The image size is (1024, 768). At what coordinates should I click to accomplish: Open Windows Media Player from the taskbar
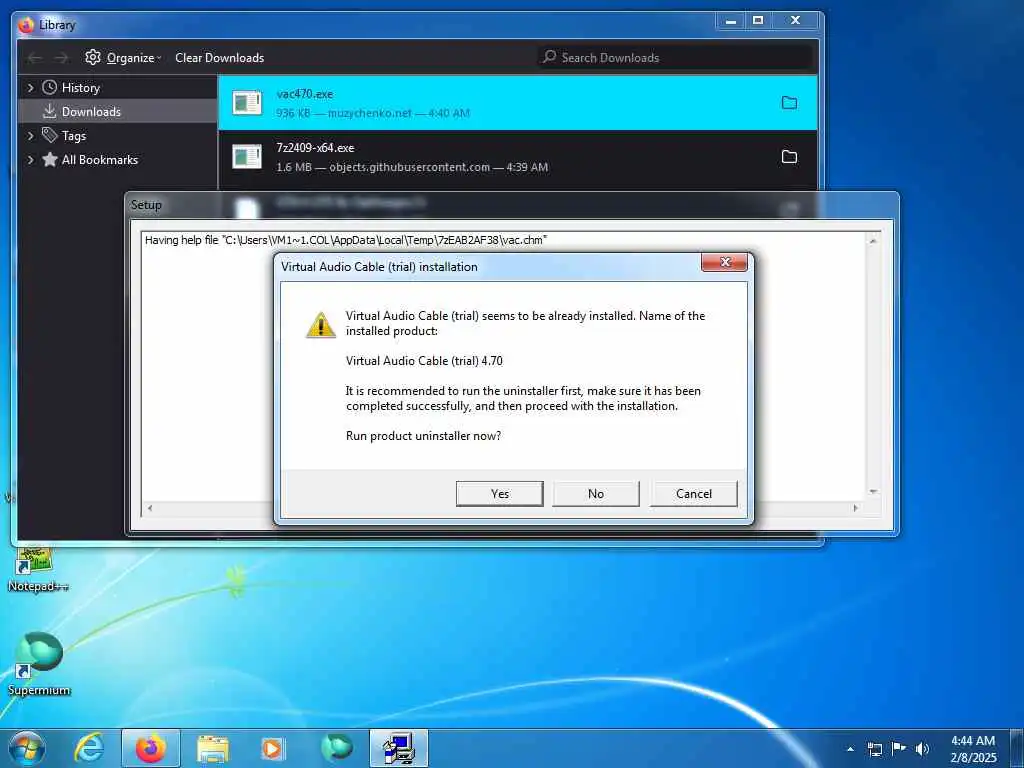click(272, 748)
